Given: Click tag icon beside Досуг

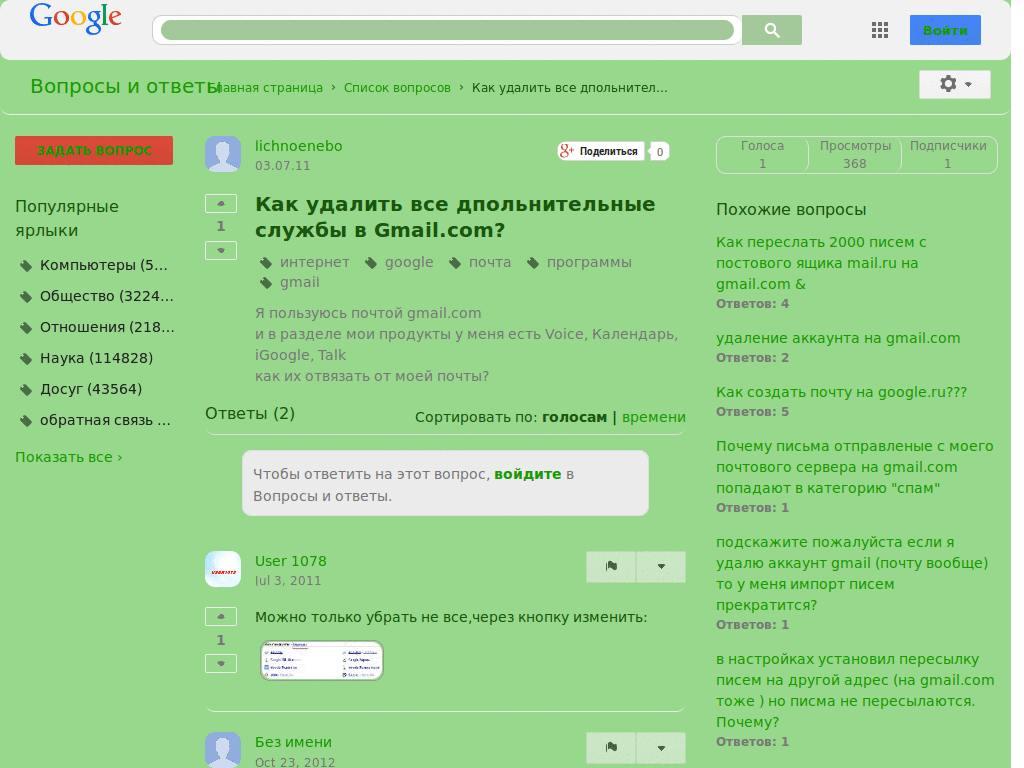Looking at the screenshot, I should coord(25,390).
